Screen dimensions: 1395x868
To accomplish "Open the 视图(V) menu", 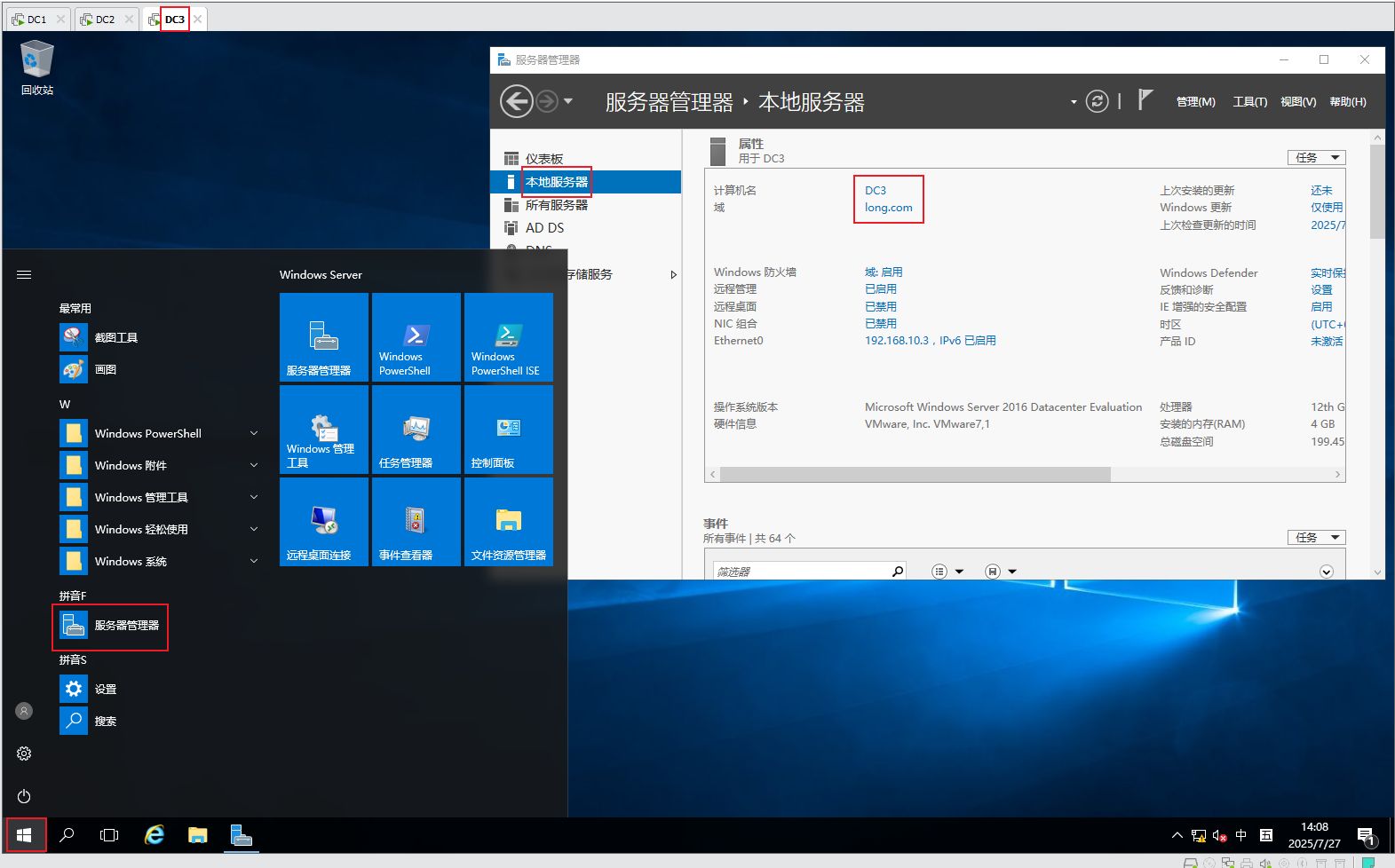I will pos(1297,102).
